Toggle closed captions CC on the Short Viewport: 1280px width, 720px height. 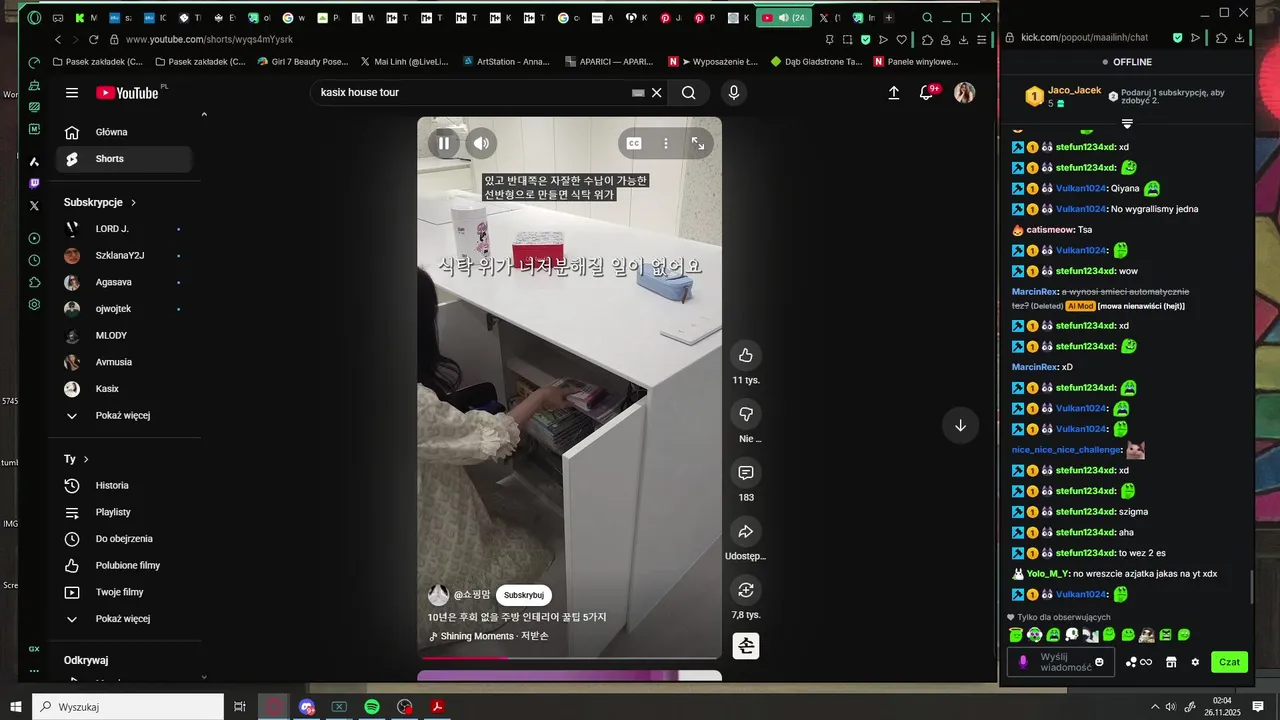coord(634,143)
